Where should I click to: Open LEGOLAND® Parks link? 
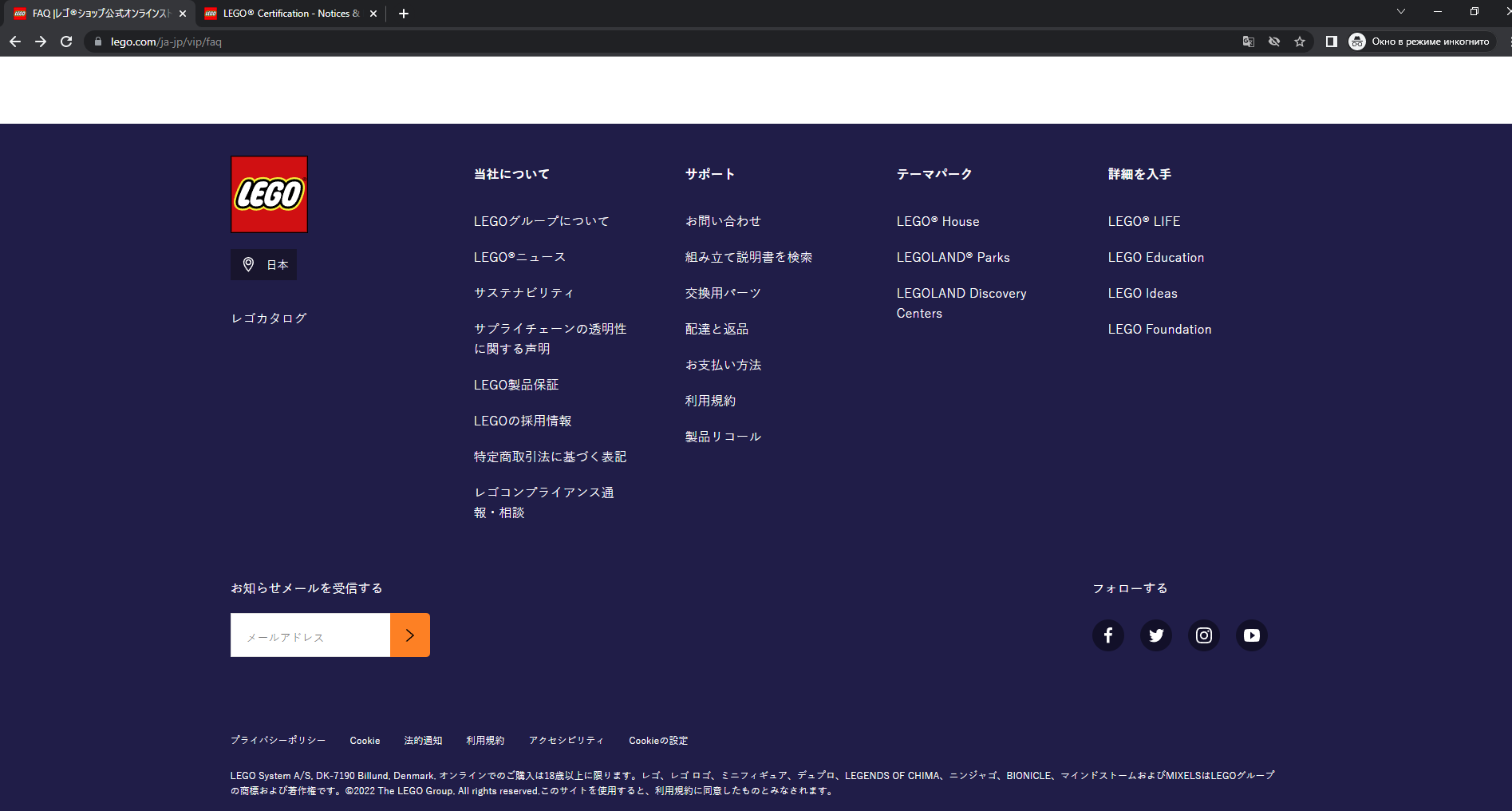pos(953,257)
